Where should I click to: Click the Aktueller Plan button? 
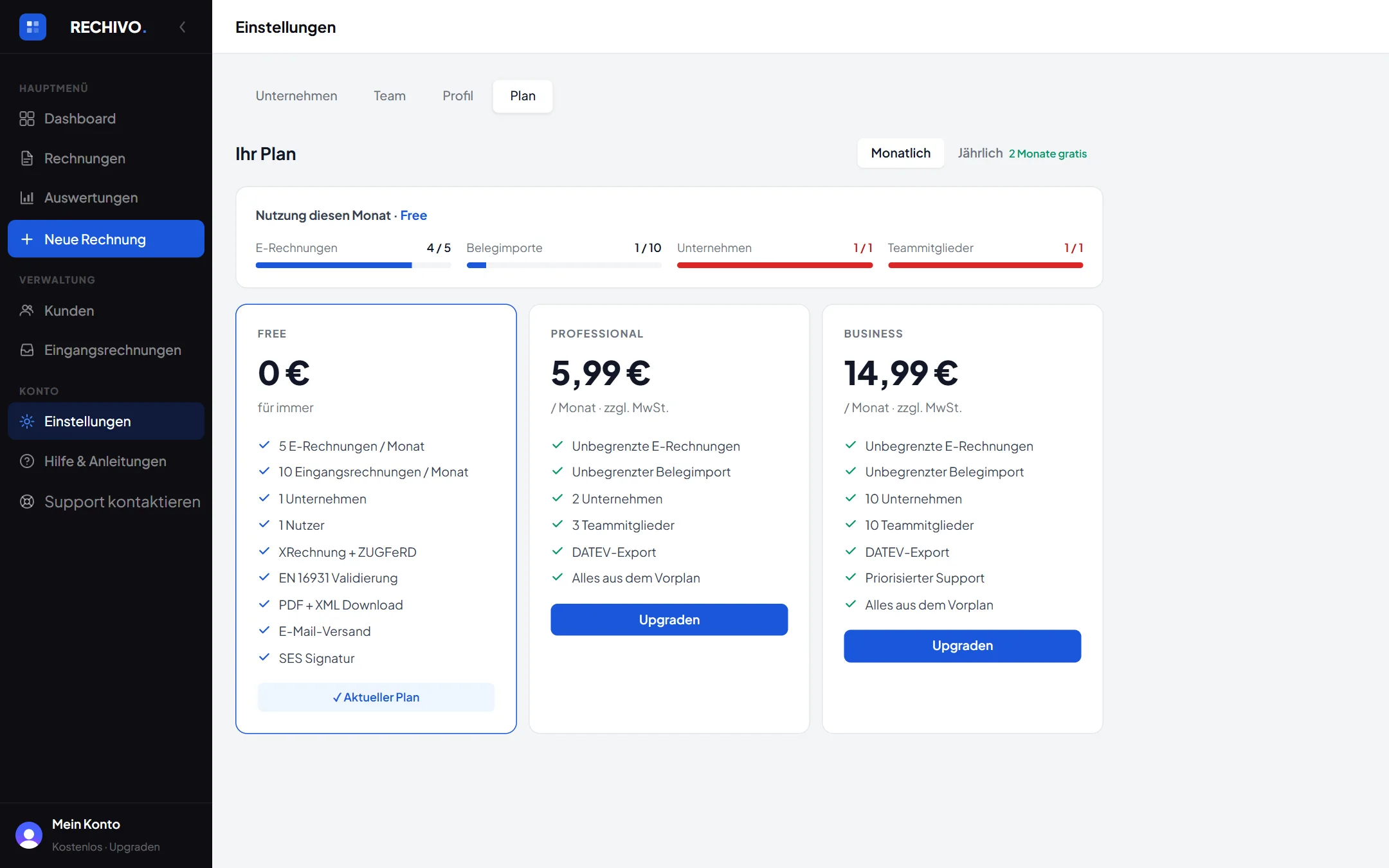376,697
